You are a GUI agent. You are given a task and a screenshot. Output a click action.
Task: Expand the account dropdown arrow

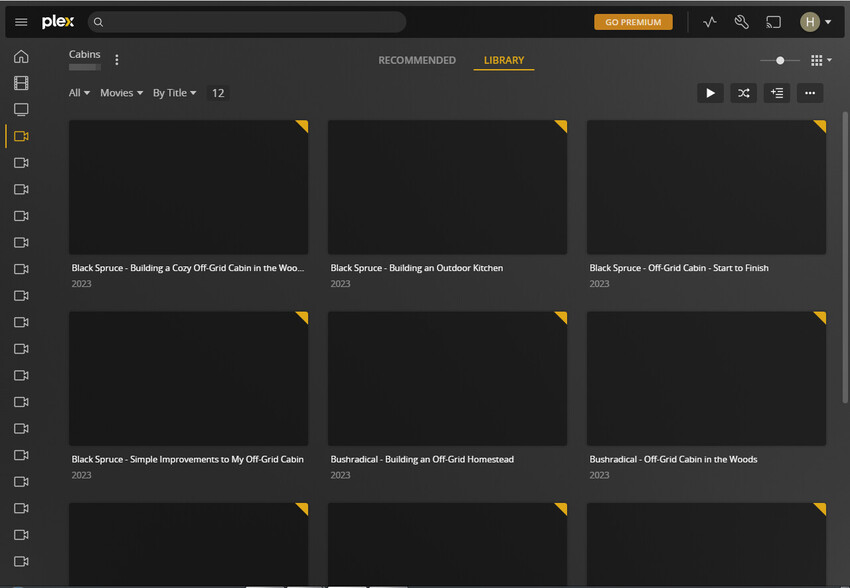[x=828, y=22]
